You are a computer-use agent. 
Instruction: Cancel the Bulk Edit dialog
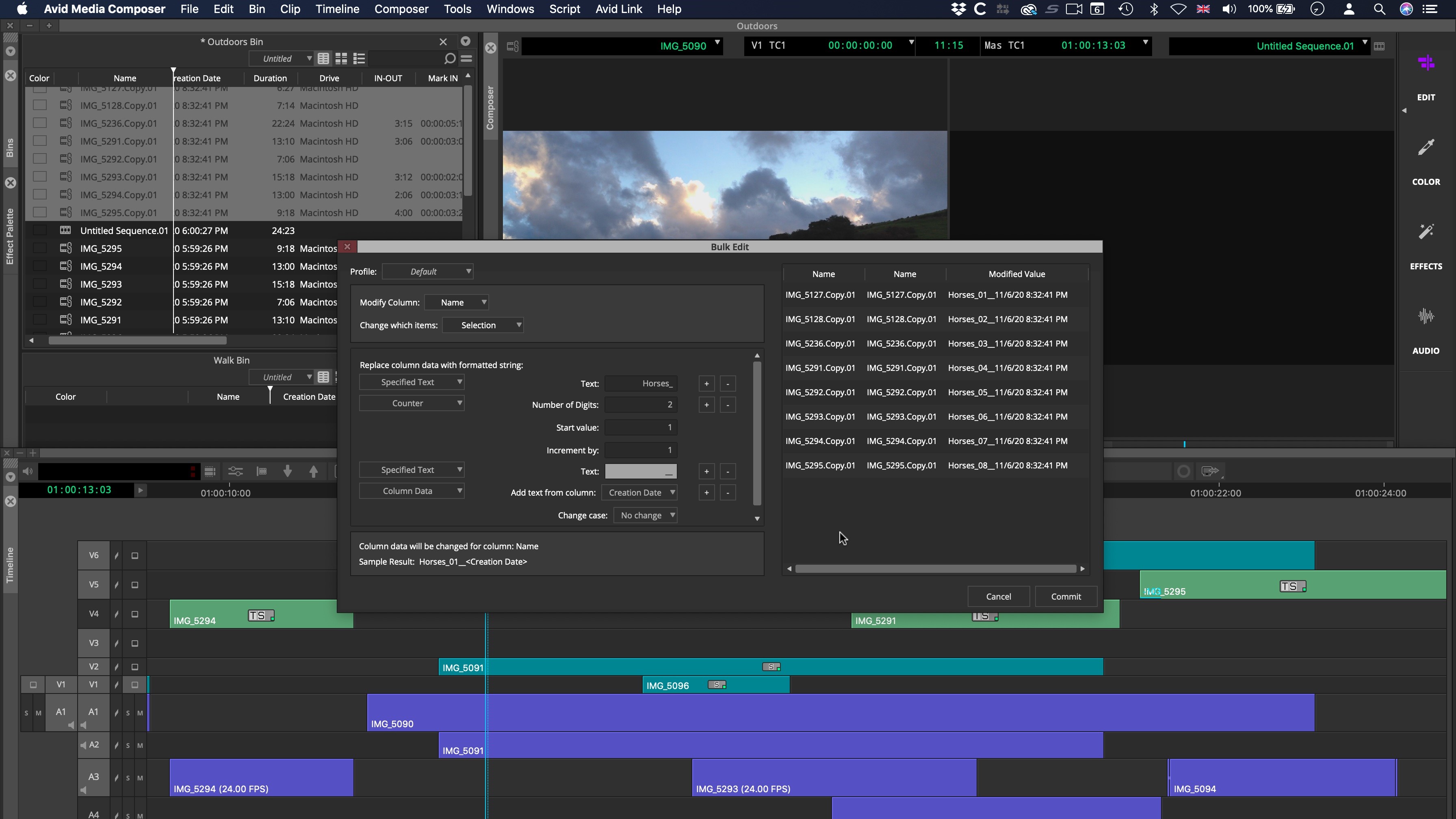998,596
